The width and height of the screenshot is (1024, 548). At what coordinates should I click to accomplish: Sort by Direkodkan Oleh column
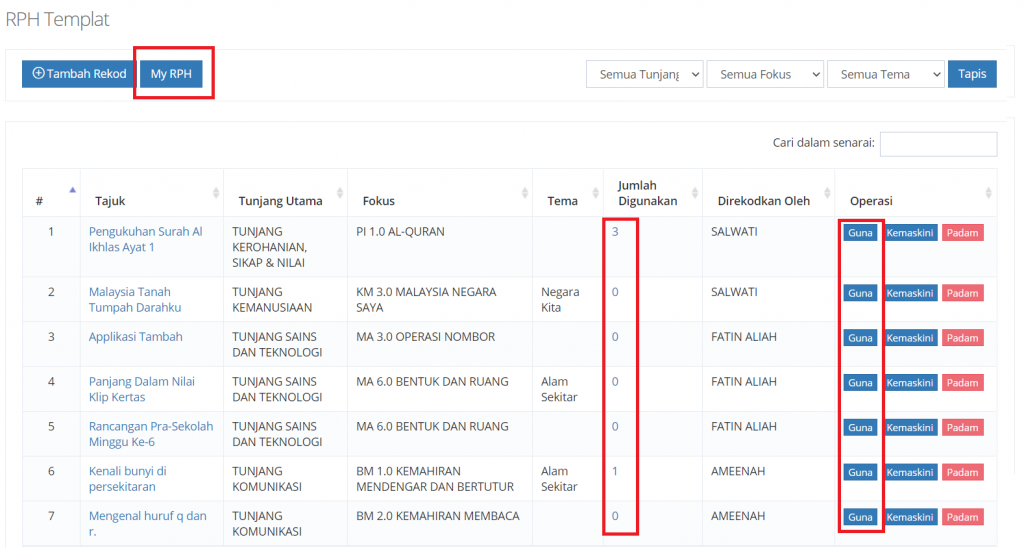(767, 201)
